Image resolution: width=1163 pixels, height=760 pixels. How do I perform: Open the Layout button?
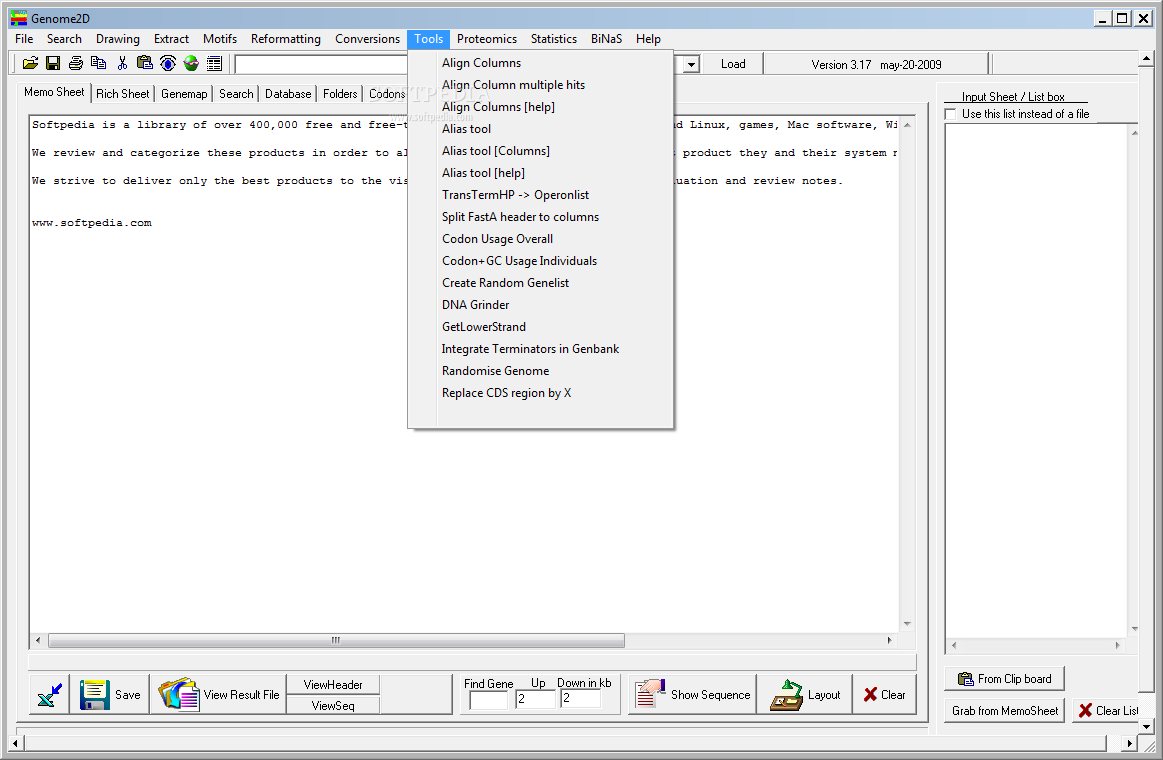[805, 695]
